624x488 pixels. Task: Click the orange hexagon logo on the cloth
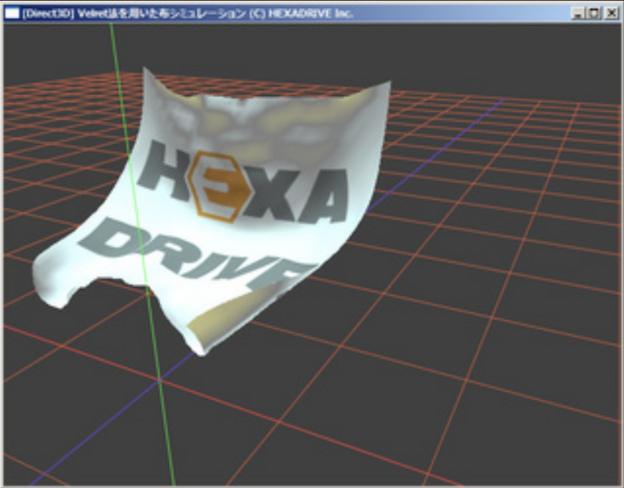pos(211,185)
